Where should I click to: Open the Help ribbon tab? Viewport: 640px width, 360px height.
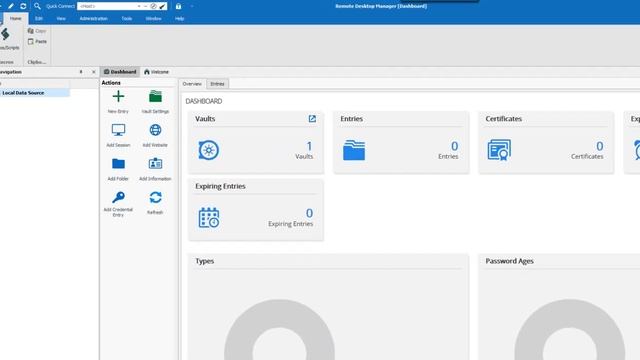(x=180, y=18)
